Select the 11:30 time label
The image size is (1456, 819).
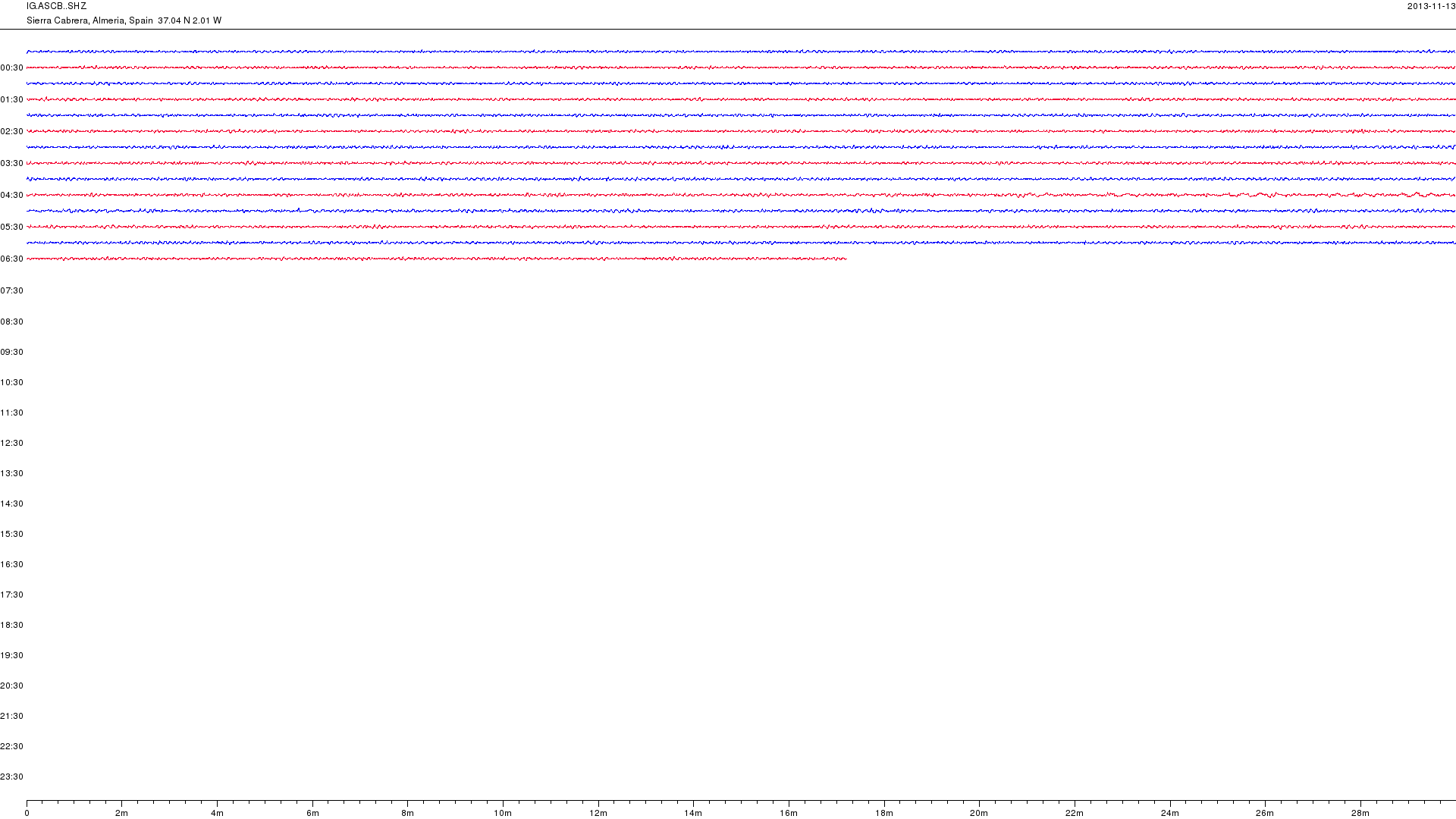11,413
